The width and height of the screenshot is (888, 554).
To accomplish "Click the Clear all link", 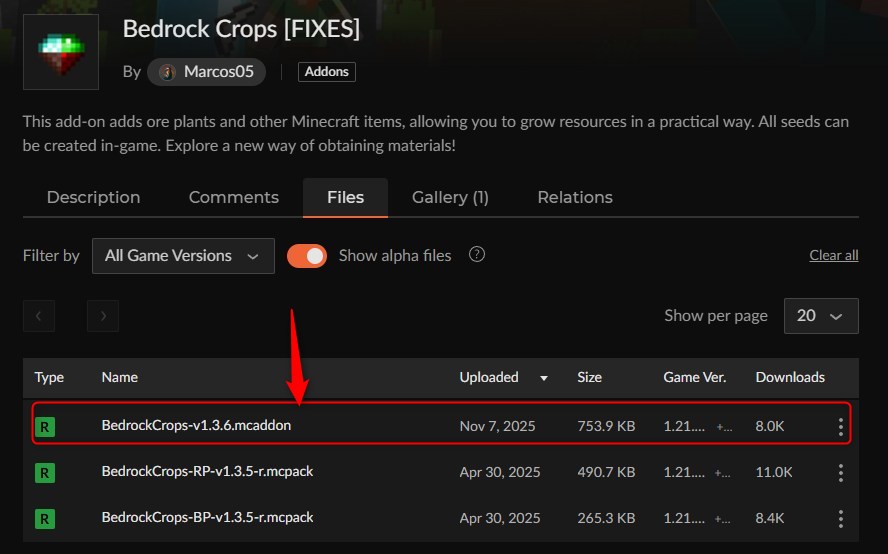I will [834, 255].
